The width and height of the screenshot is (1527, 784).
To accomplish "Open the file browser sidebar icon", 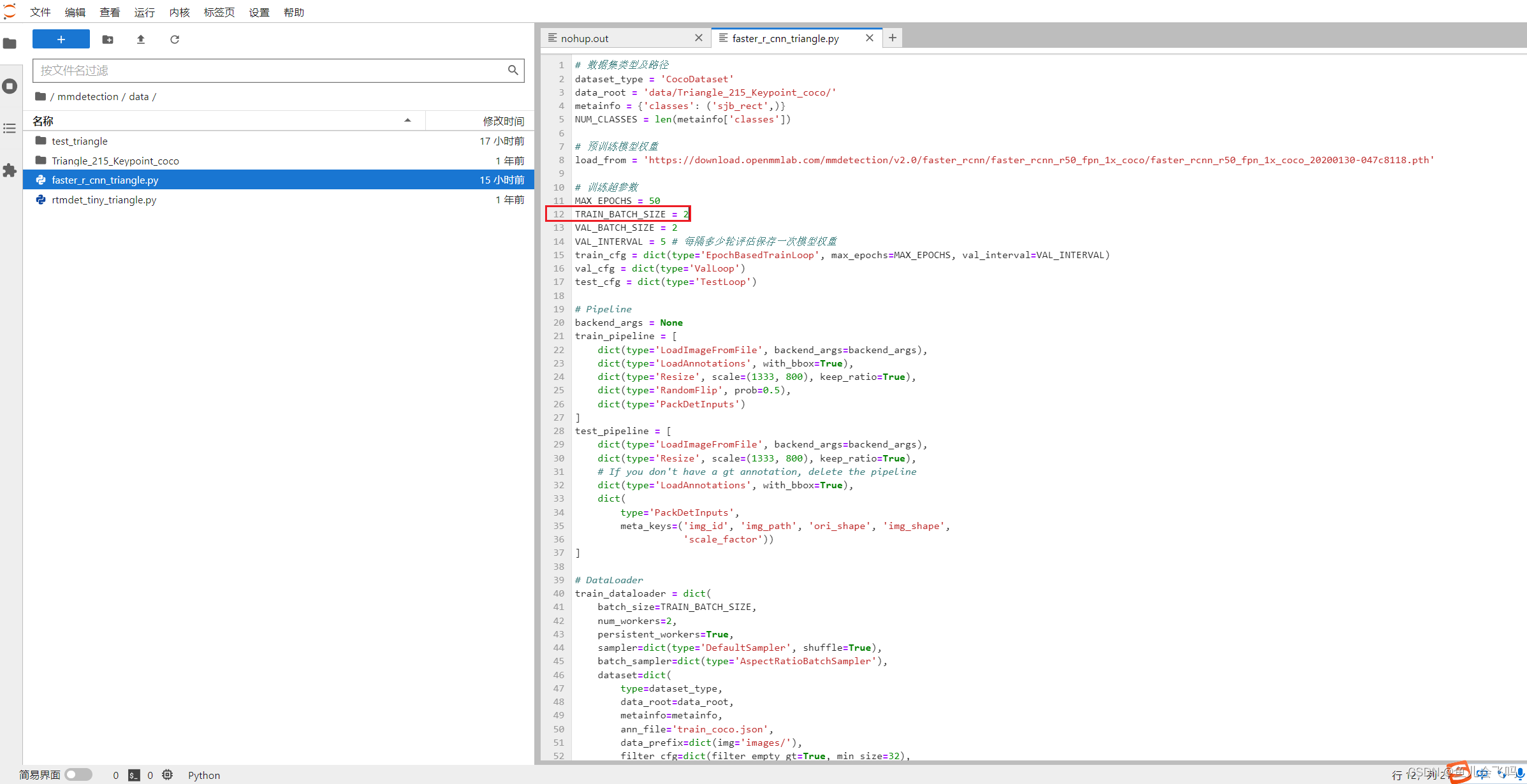I will pos(10,43).
